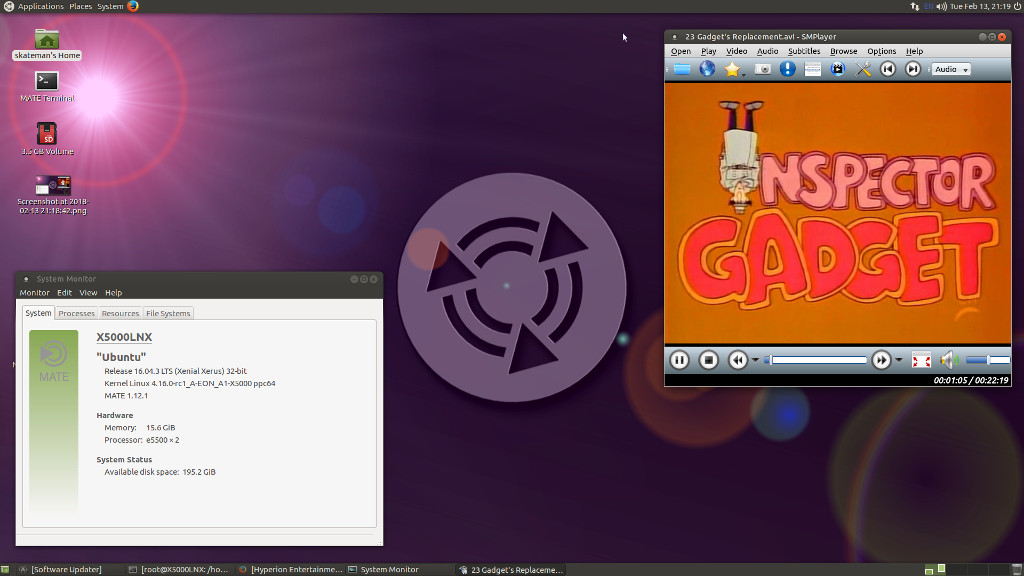
Task: Open the Places menu in top panel
Action: pos(80,6)
